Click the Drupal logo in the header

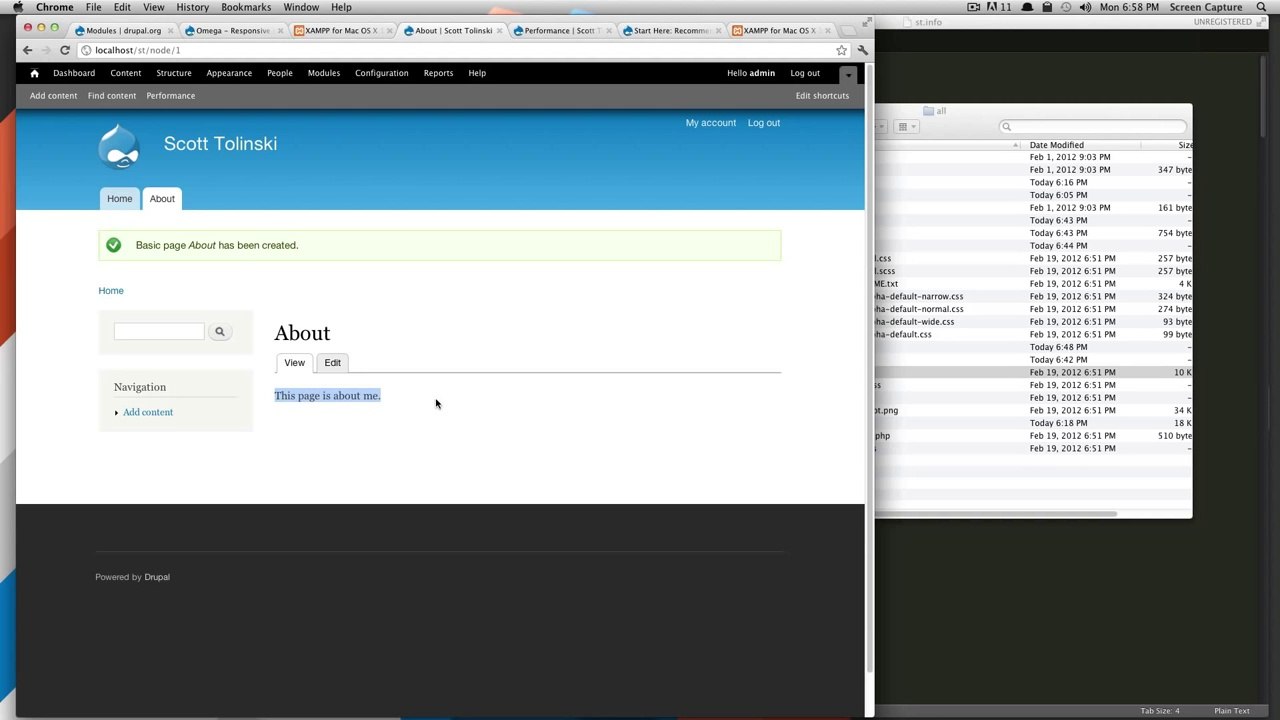pos(119,146)
